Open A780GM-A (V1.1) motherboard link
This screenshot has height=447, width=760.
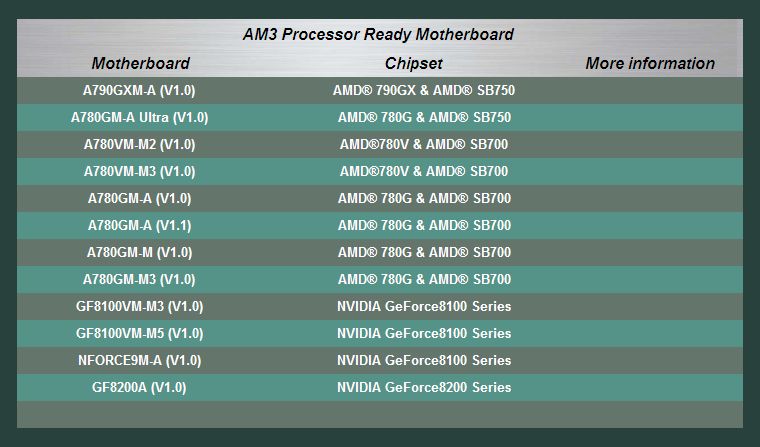pyautogui.click(x=139, y=226)
